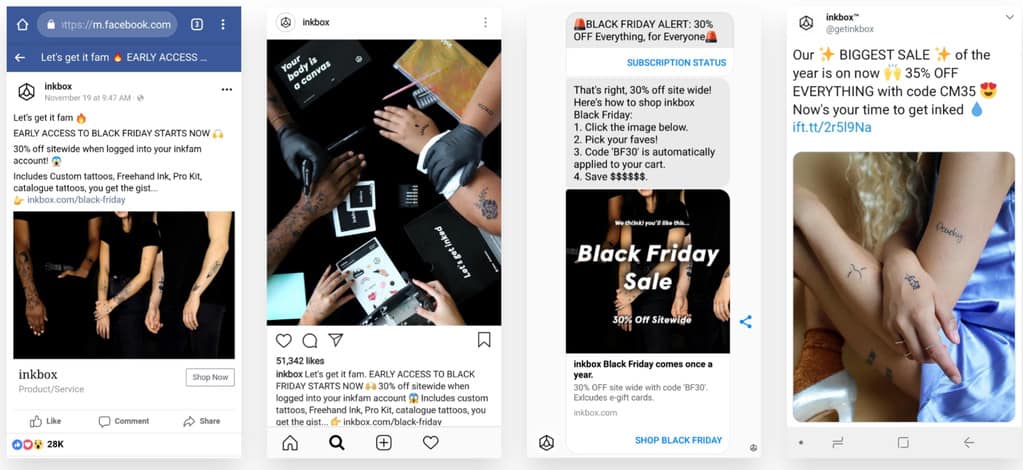Screen dimensions: 1023x470
Task: Open the SUBSCRIPTION STATUS link
Action: click(677, 63)
